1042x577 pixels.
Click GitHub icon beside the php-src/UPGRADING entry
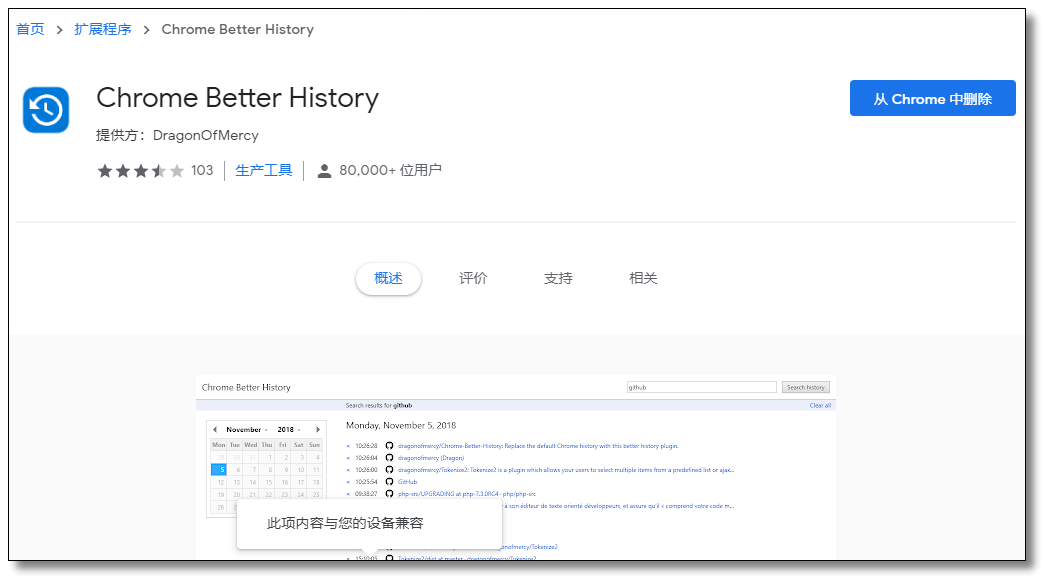pyautogui.click(x=389, y=494)
